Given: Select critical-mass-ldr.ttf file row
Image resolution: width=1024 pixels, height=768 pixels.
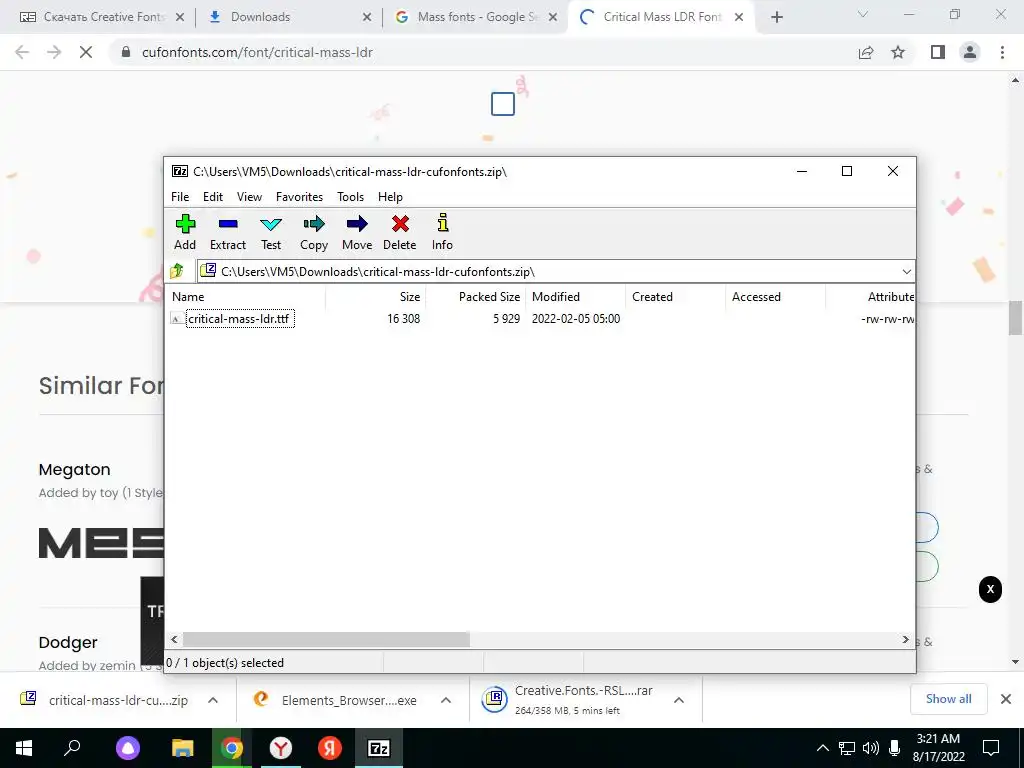Looking at the screenshot, I should point(541,319).
